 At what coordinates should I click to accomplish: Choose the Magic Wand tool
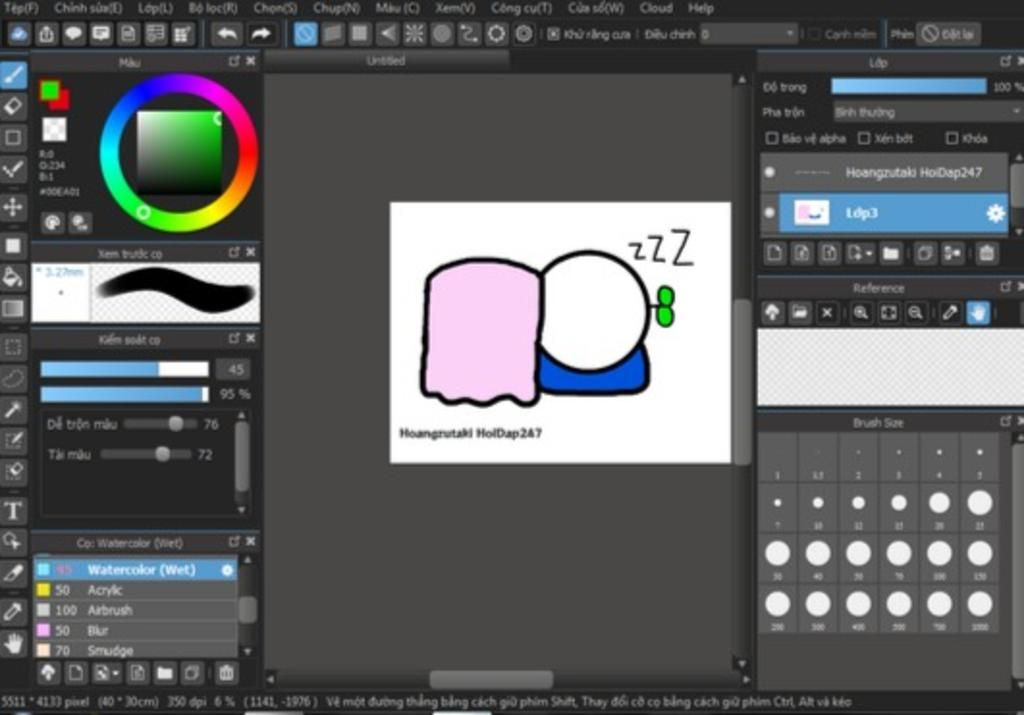click(13, 409)
